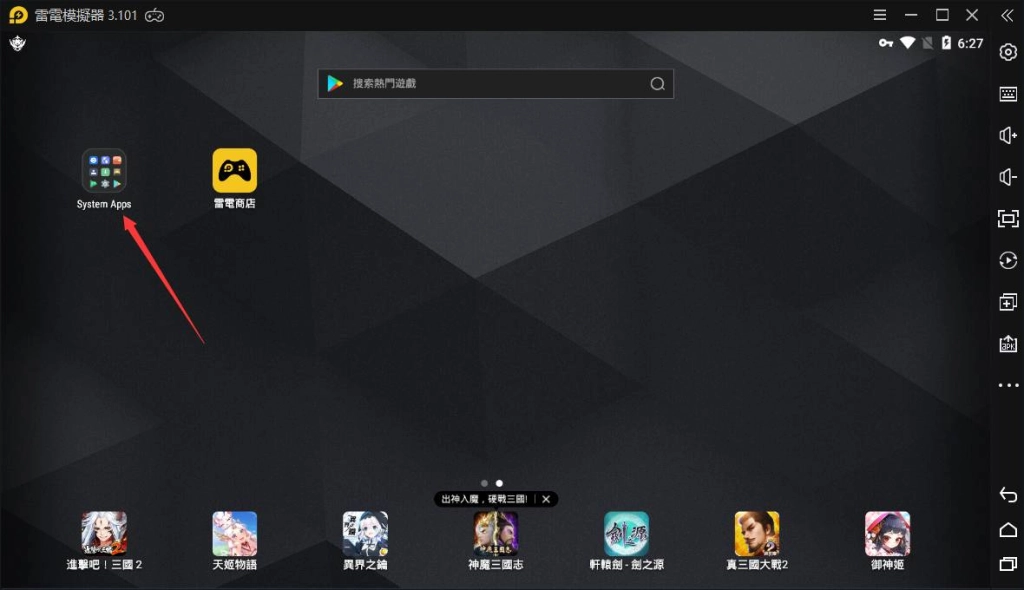Open the keyboard mapping tool
1024x590 pixels.
pos(1008,94)
